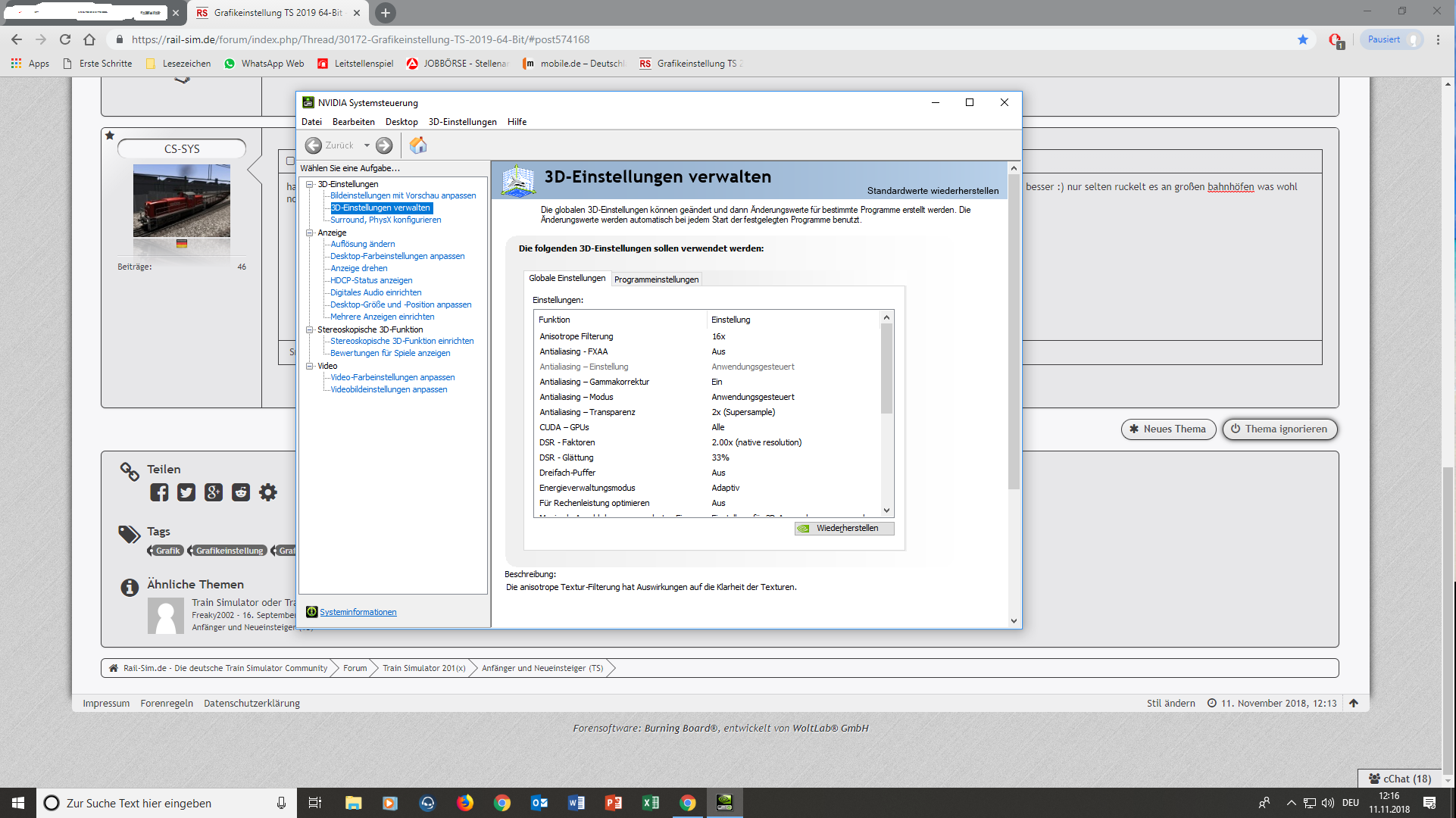Image resolution: width=1456 pixels, height=818 pixels.
Task: Collapse the Anzeige tree node
Action: (x=309, y=233)
